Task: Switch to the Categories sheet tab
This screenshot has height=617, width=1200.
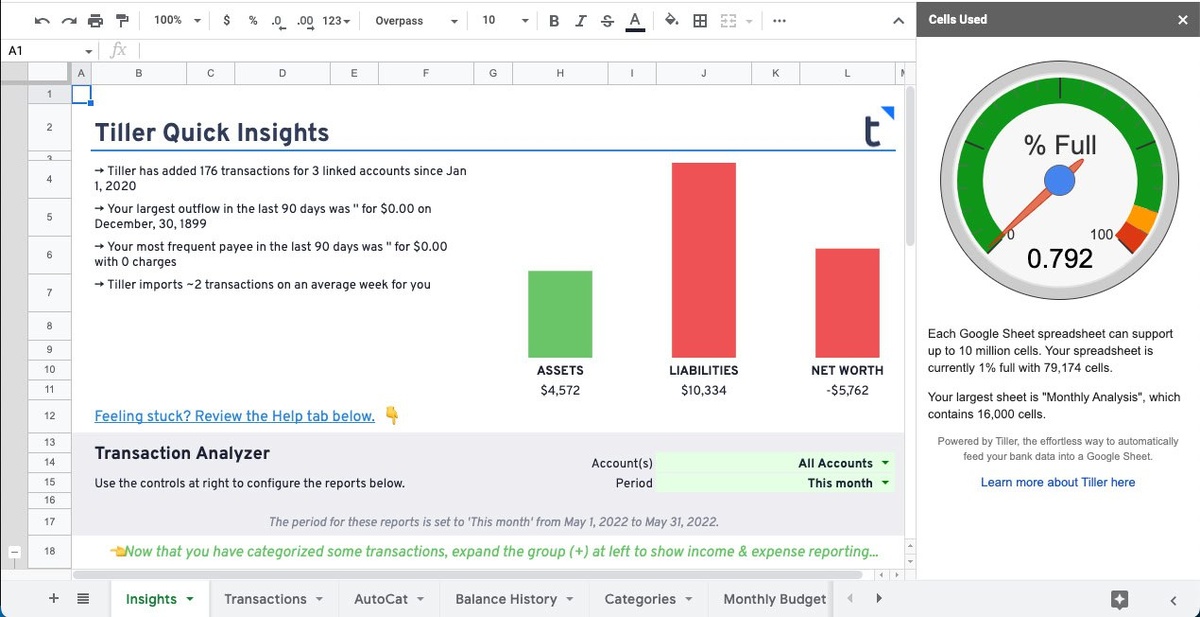Action: 640,599
